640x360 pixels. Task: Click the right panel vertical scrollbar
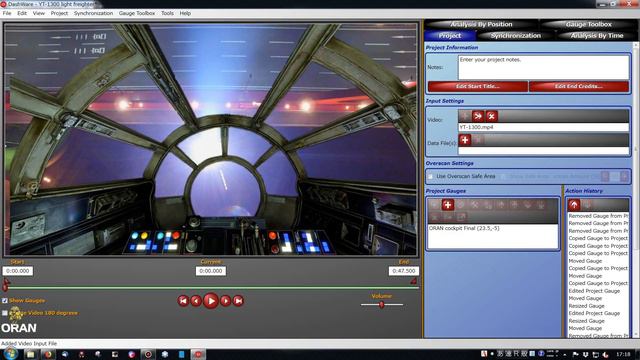(636, 190)
